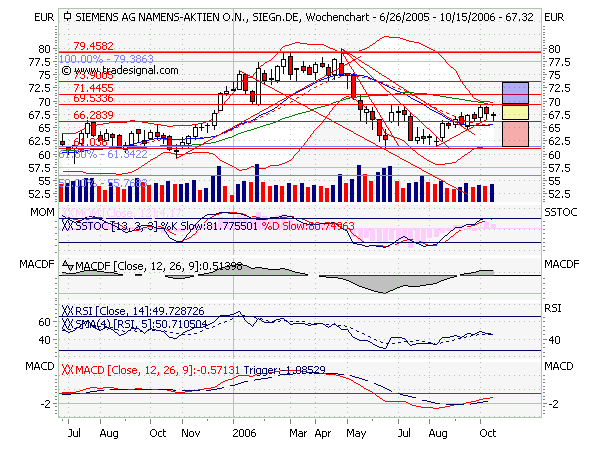Click the 66.2839 level label
The image size is (600, 450).
93,115
